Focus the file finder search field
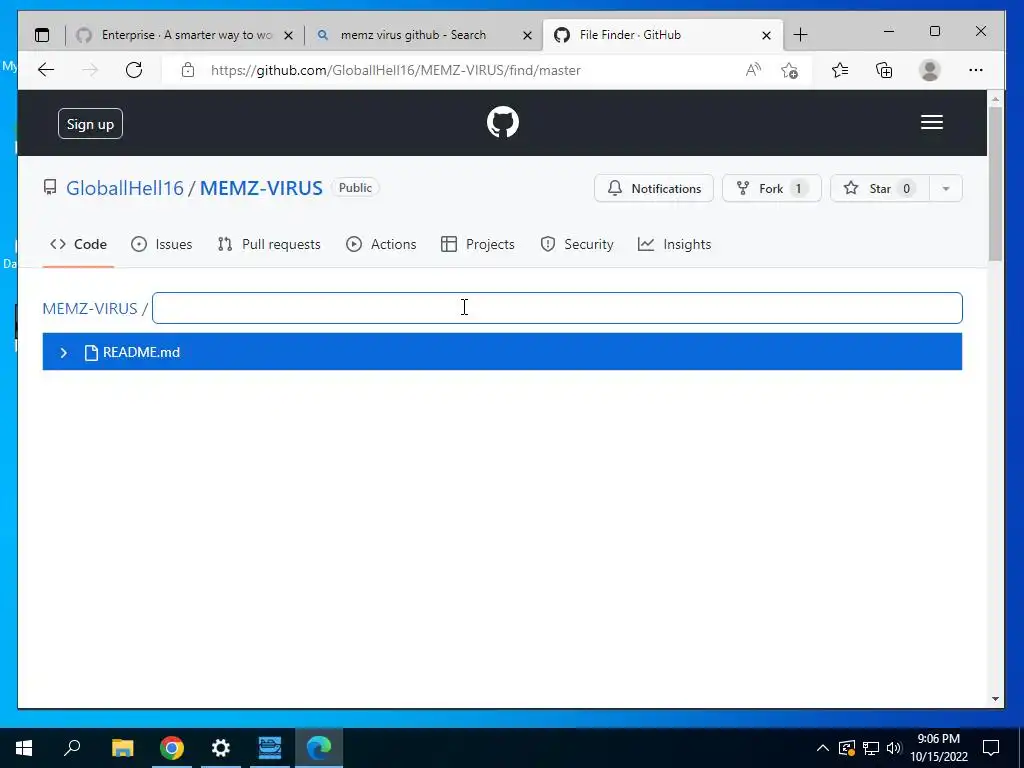 [557, 308]
